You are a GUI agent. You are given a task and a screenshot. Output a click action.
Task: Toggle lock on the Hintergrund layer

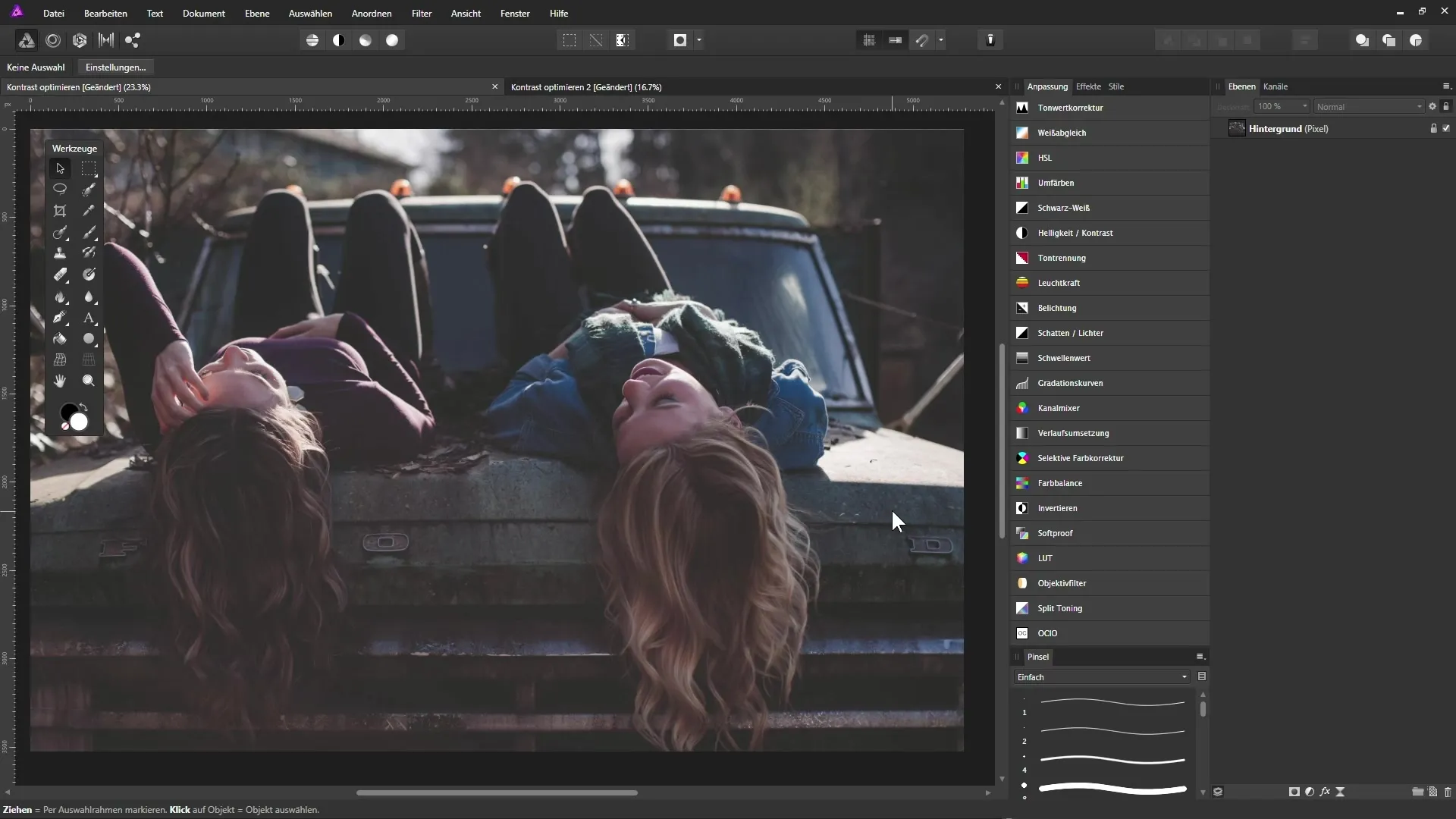[x=1433, y=128]
